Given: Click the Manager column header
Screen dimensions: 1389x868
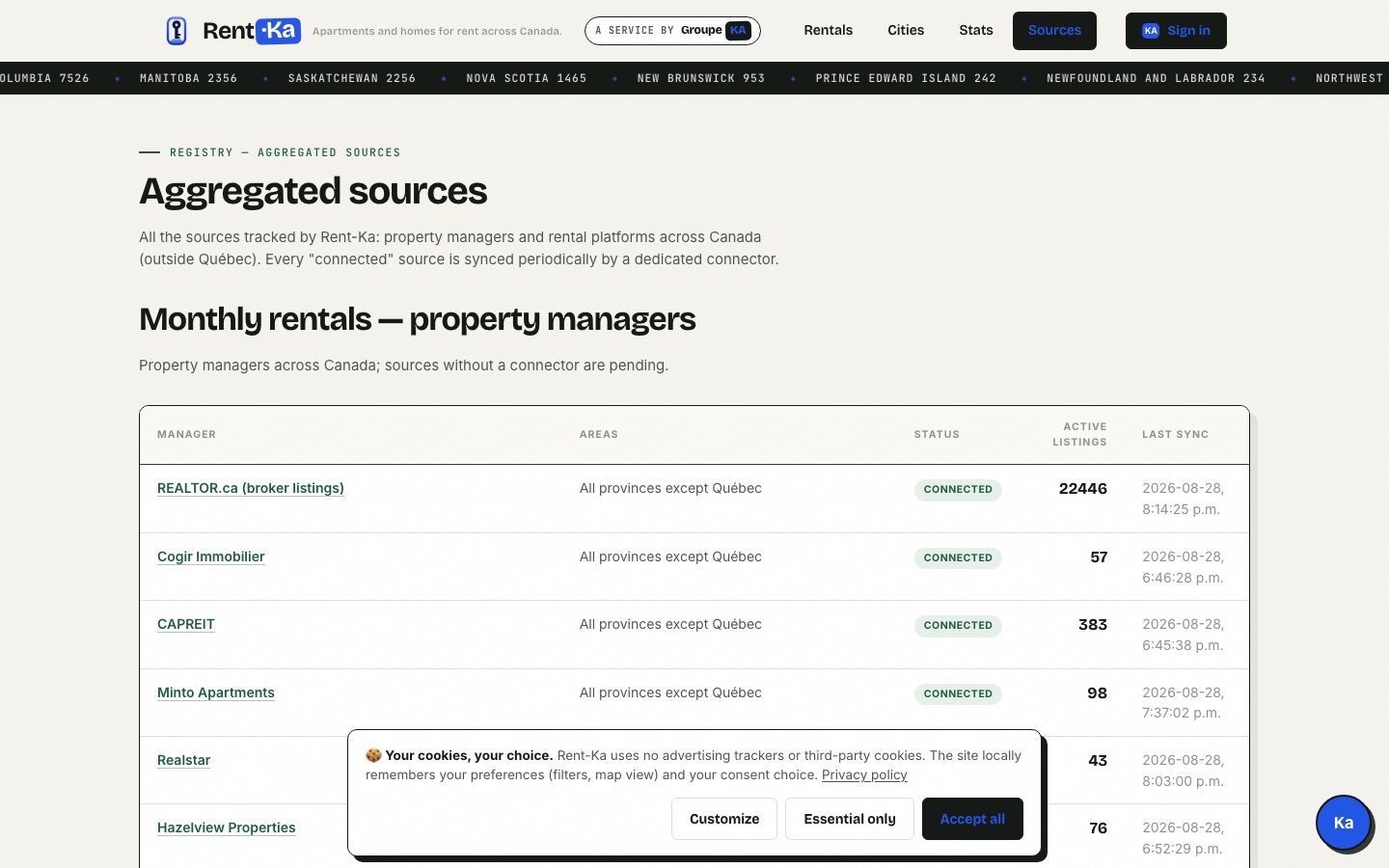Looking at the screenshot, I should tap(187, 434).
